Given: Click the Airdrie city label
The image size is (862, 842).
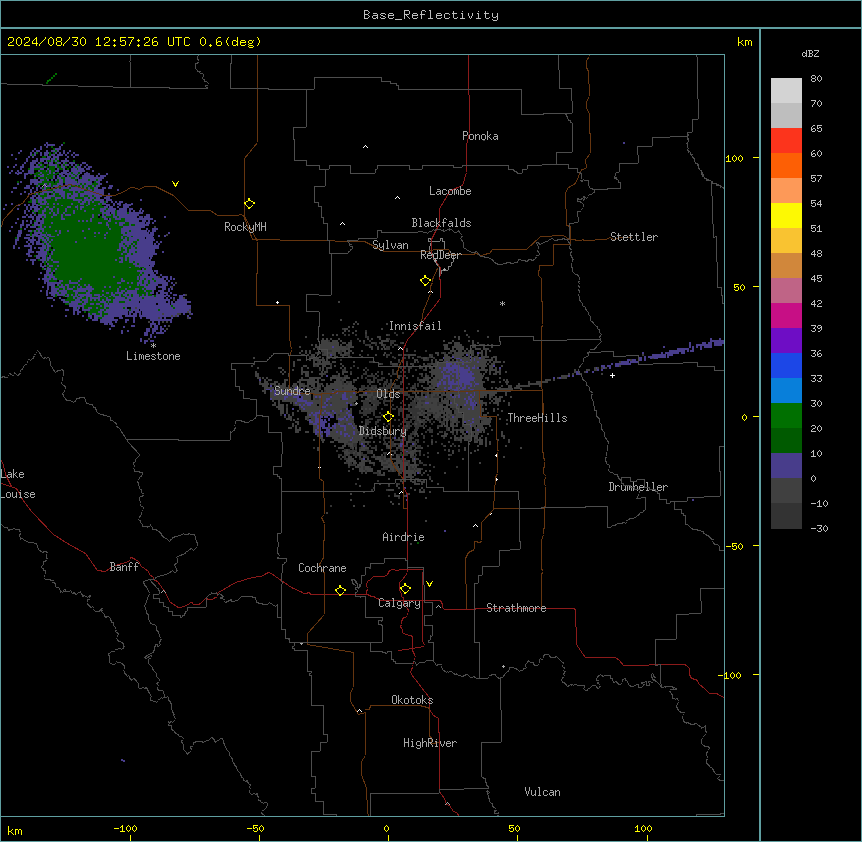Looking at the screenshot, I should (403, 537).
